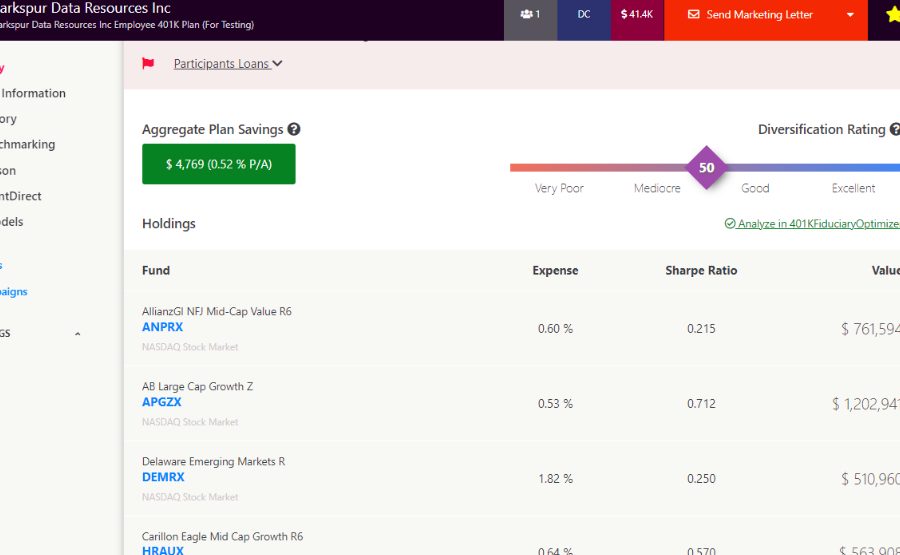Click the ANPRX fund ticker link
The image size is (900, 555).
coord(162,327)
